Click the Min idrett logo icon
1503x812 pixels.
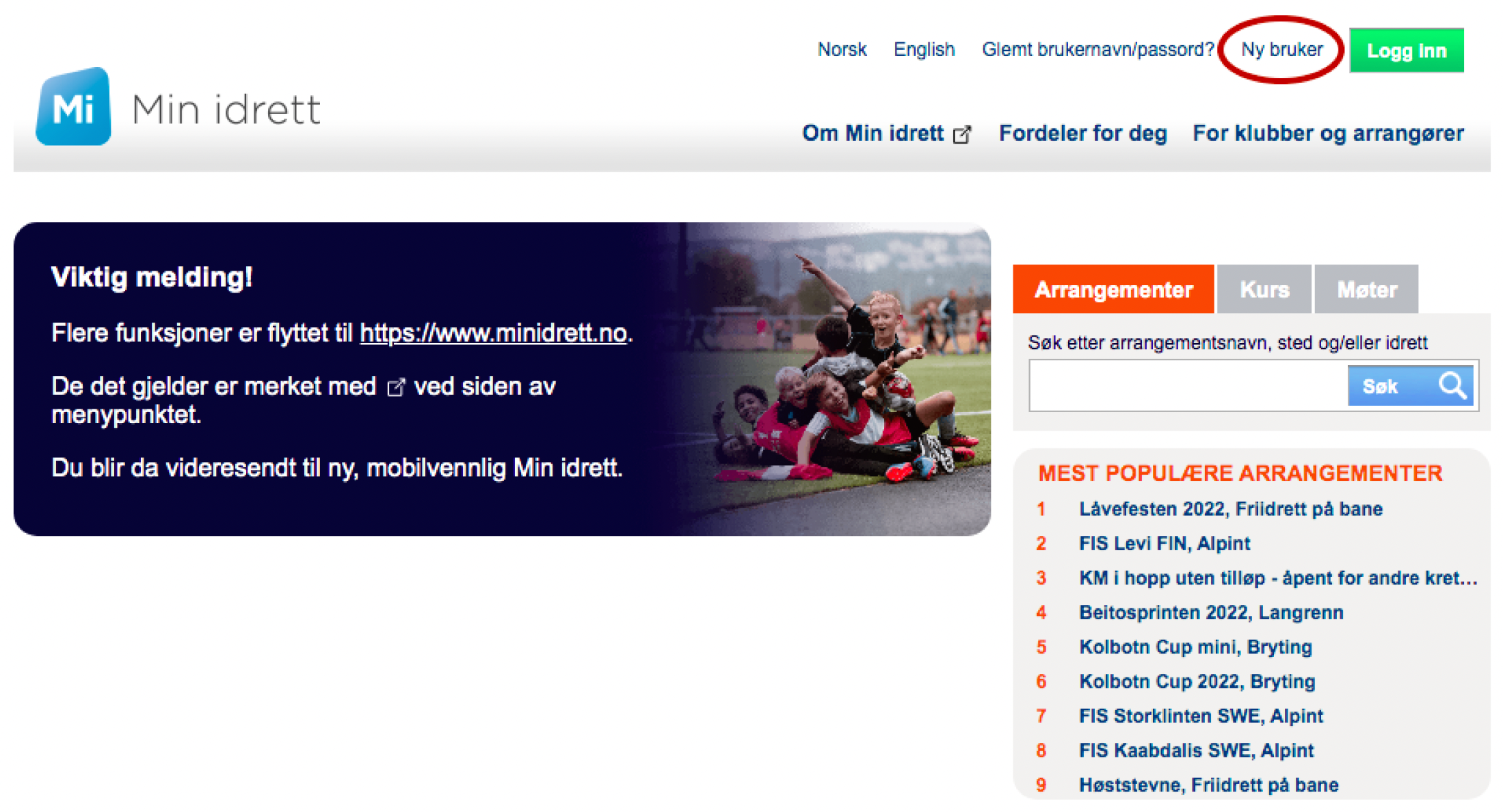73,107
